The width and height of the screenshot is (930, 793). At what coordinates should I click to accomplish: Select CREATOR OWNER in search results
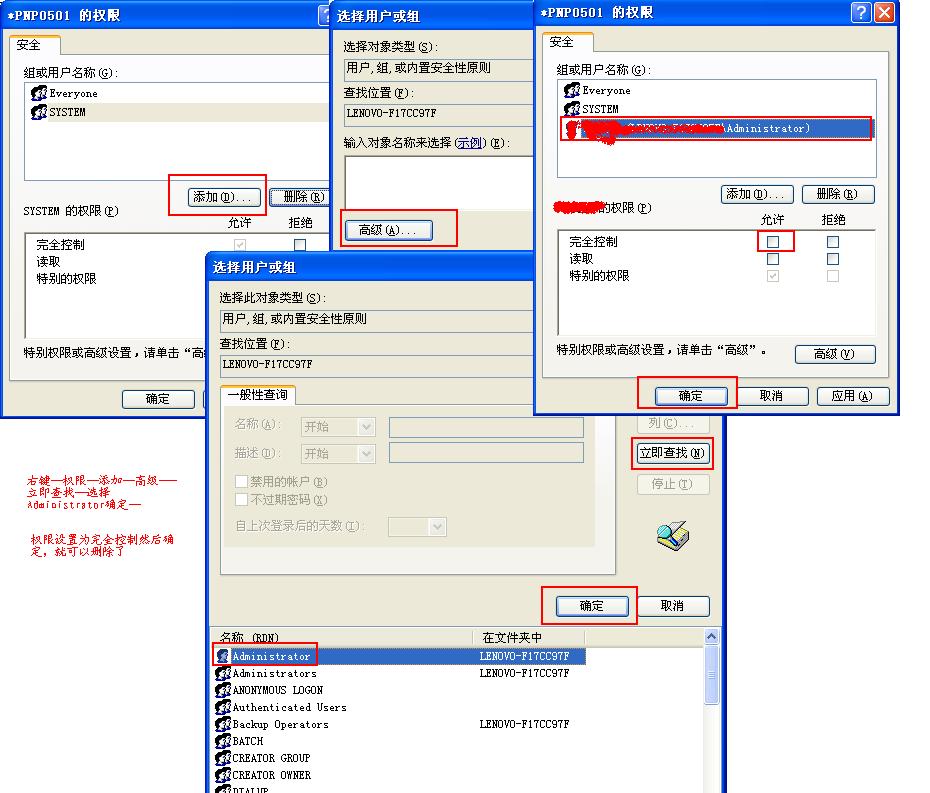(400, 775)
